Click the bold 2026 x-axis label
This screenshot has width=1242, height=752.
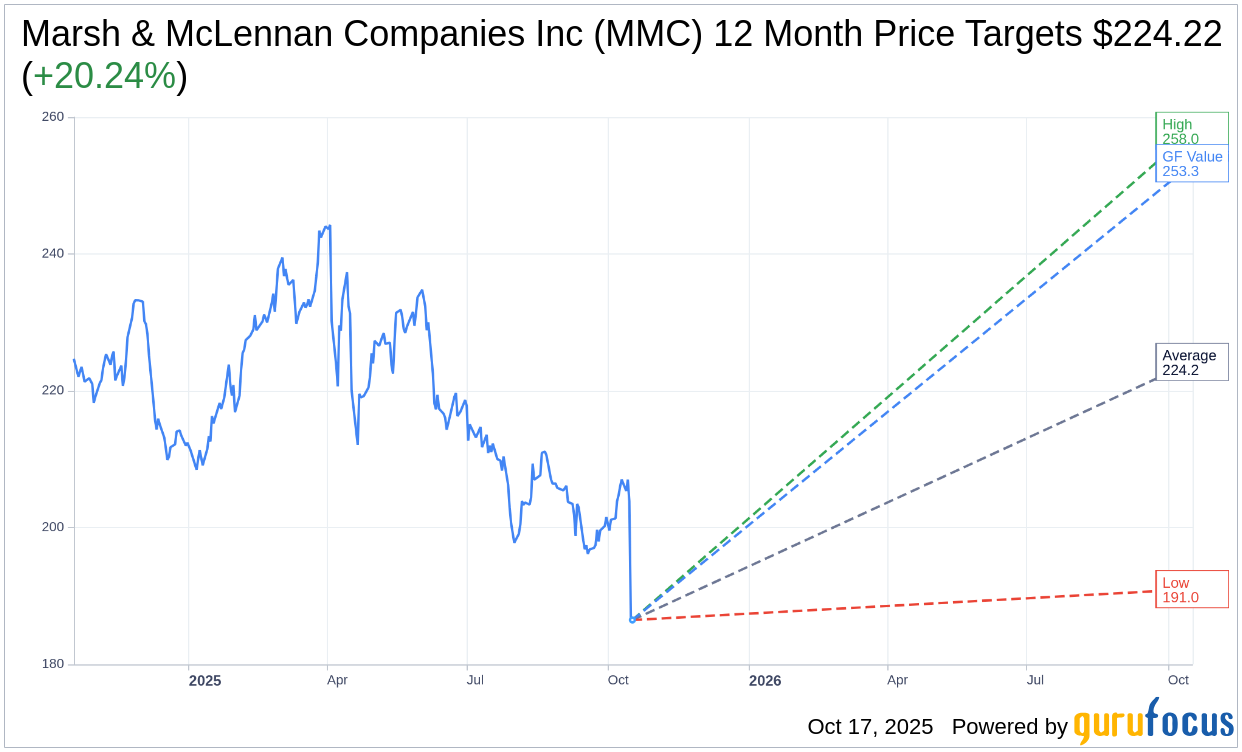click(765, 681)
